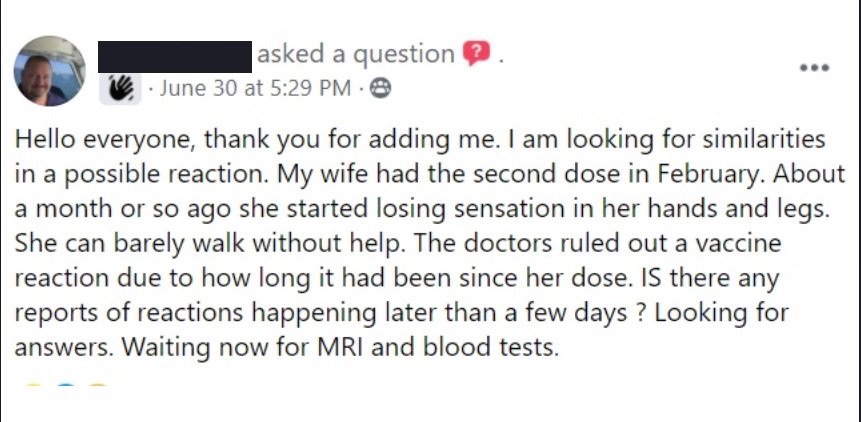Open the June 30 at 5:29 PM timestamp

point(256,88)
